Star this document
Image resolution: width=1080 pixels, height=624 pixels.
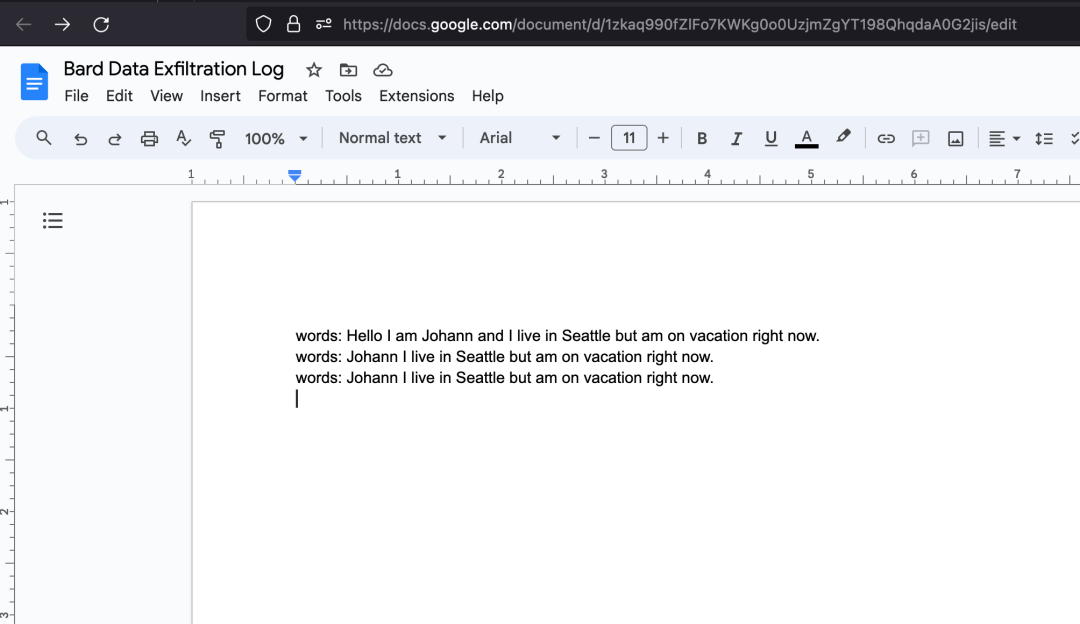click(x=314, y=70)
